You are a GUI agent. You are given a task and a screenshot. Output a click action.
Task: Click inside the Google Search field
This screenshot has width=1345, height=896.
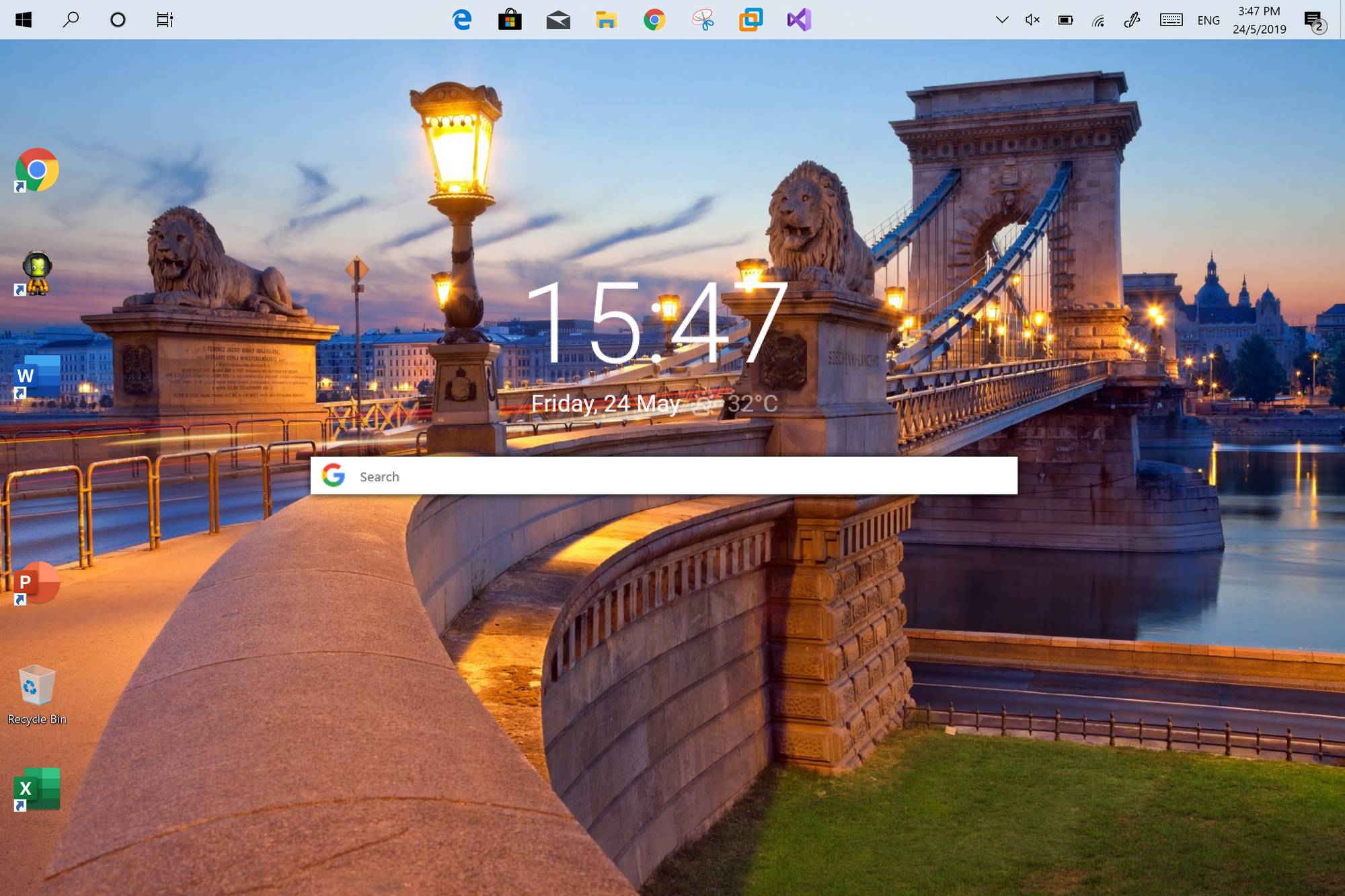pos(664,476)
